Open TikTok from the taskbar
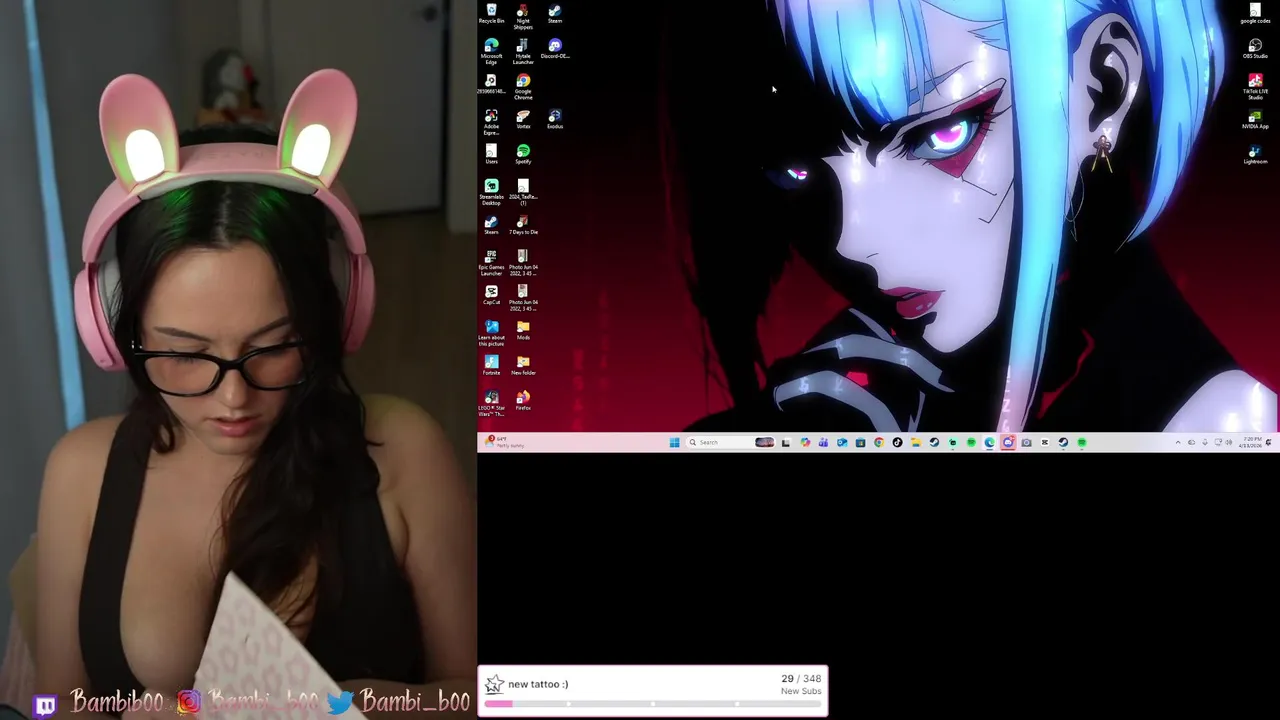 897,442
